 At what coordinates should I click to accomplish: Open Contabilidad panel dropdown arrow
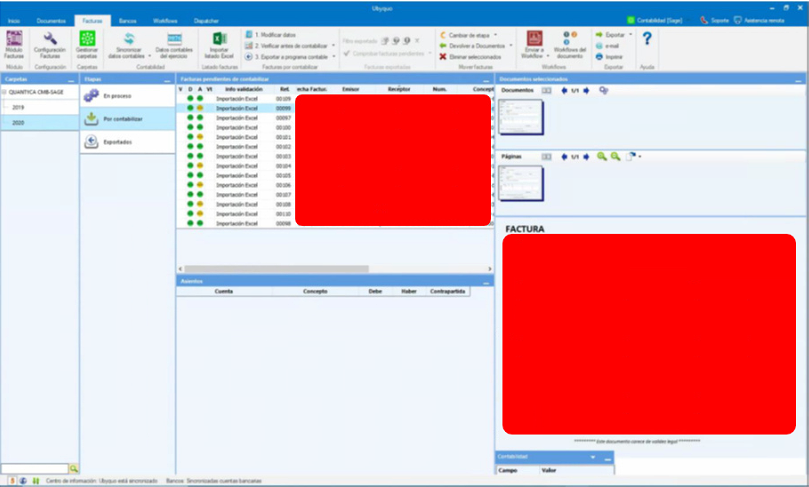point(593,457)
